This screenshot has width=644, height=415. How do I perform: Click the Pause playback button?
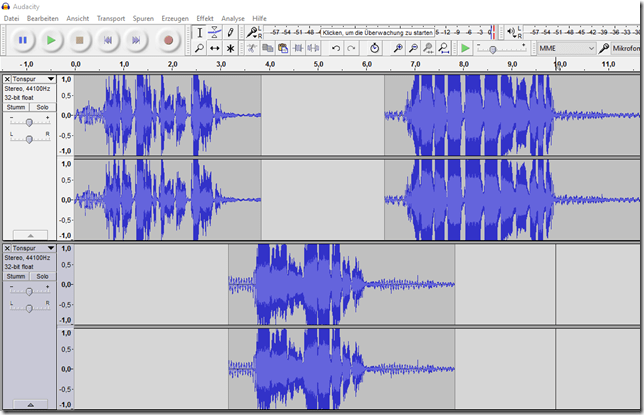tap(23, 40)
